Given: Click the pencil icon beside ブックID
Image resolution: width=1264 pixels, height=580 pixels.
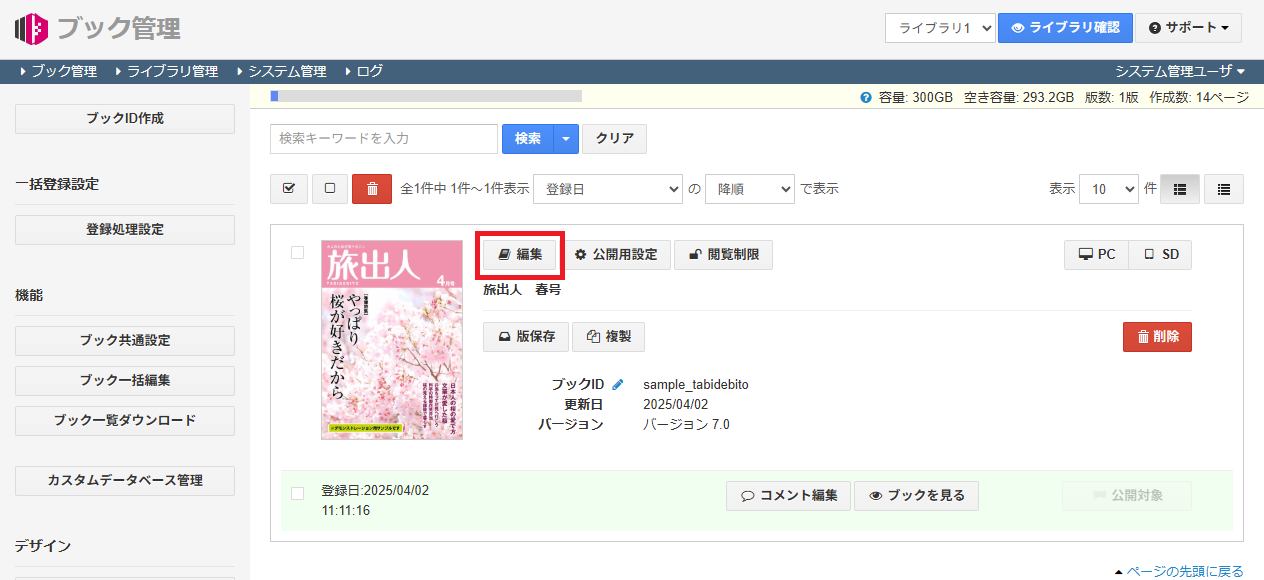Looking at the screenshot, I should pos(618,385).
